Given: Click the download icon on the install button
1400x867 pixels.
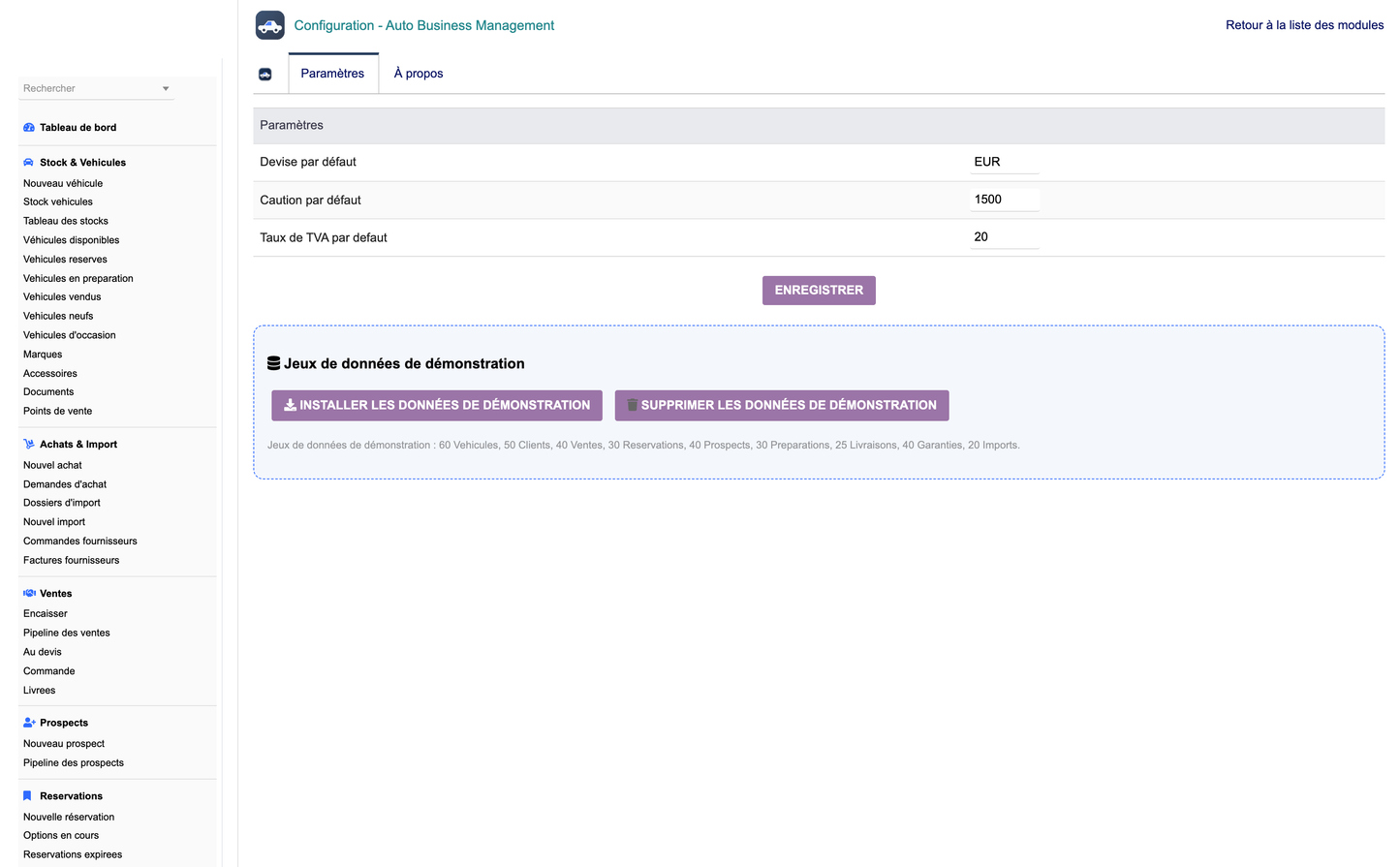Looking at the screenshot, I should 290,405.
